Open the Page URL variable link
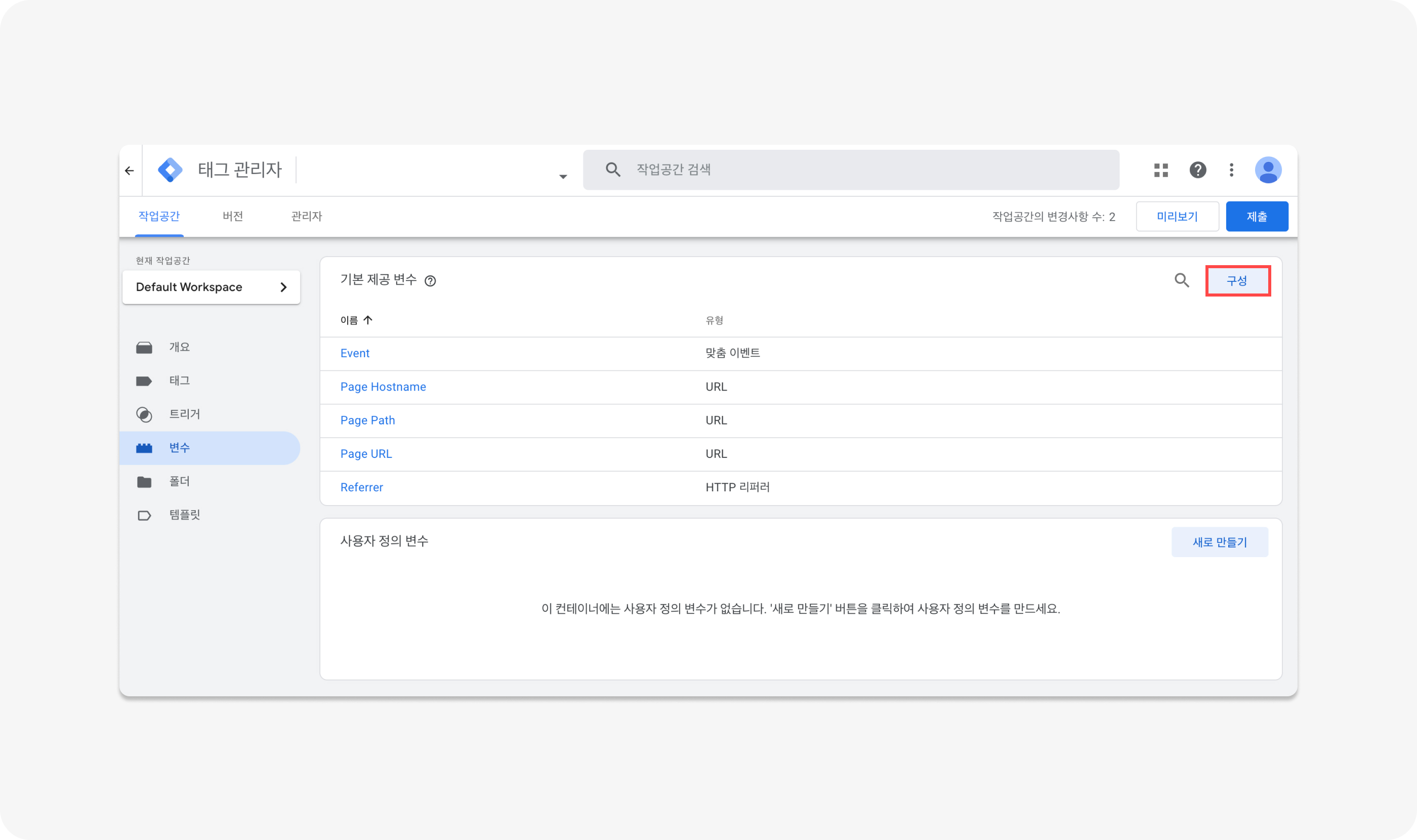Viewport: 1417px width, 840px height. (366, 453)
